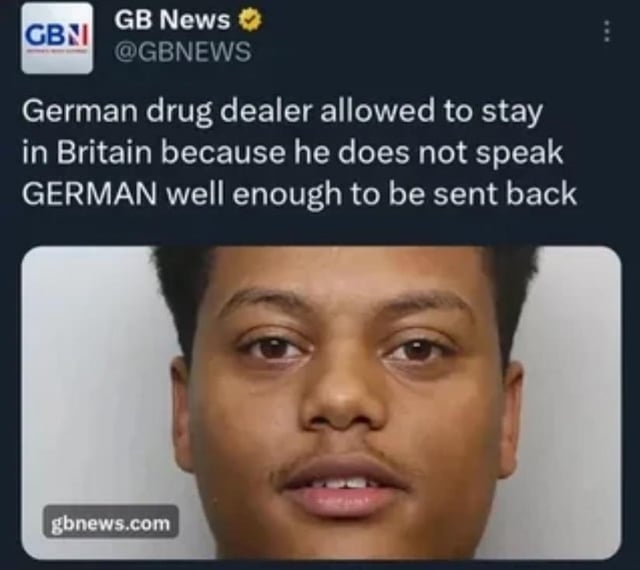Open the gbnews.com link card image
The height and width of the screenshot is (570, 640).
[x=321, y=403]
